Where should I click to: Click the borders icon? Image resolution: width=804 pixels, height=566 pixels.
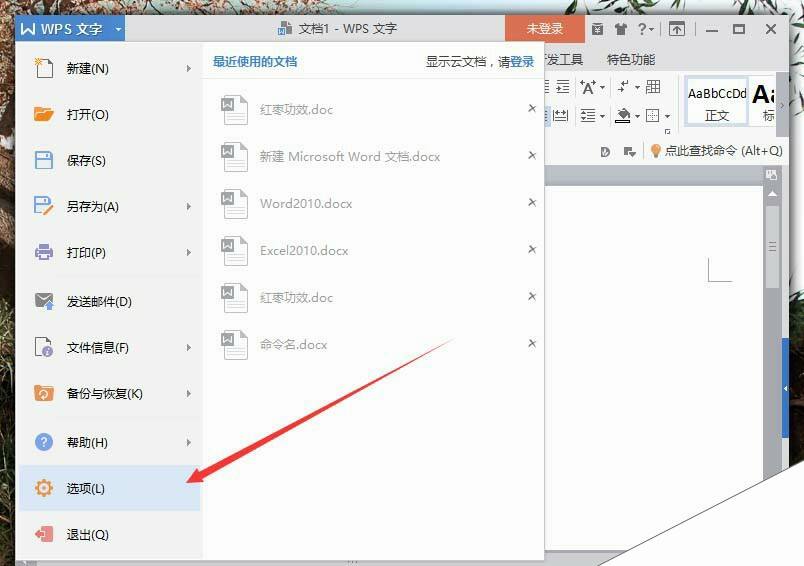click(652, 115)
